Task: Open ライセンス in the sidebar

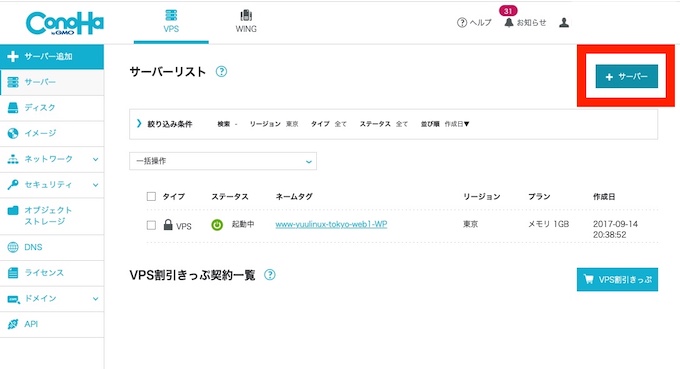Action: (52, 273)
